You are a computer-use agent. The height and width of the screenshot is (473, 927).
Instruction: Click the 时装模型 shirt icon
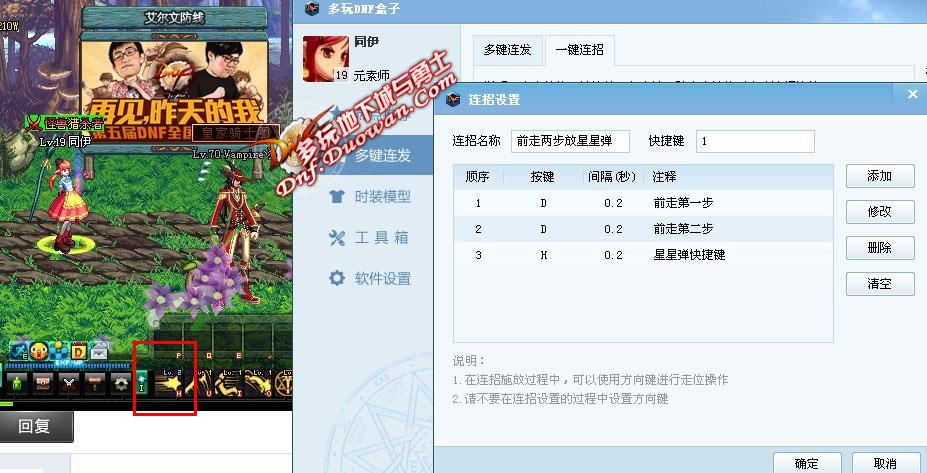tap(336, 196)
